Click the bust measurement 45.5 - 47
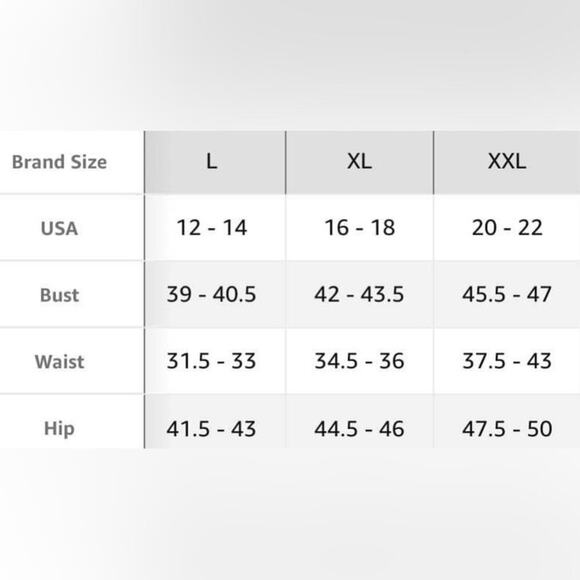Image resolution: width=580 pixels, height=580 pixels. coord(507,294)
